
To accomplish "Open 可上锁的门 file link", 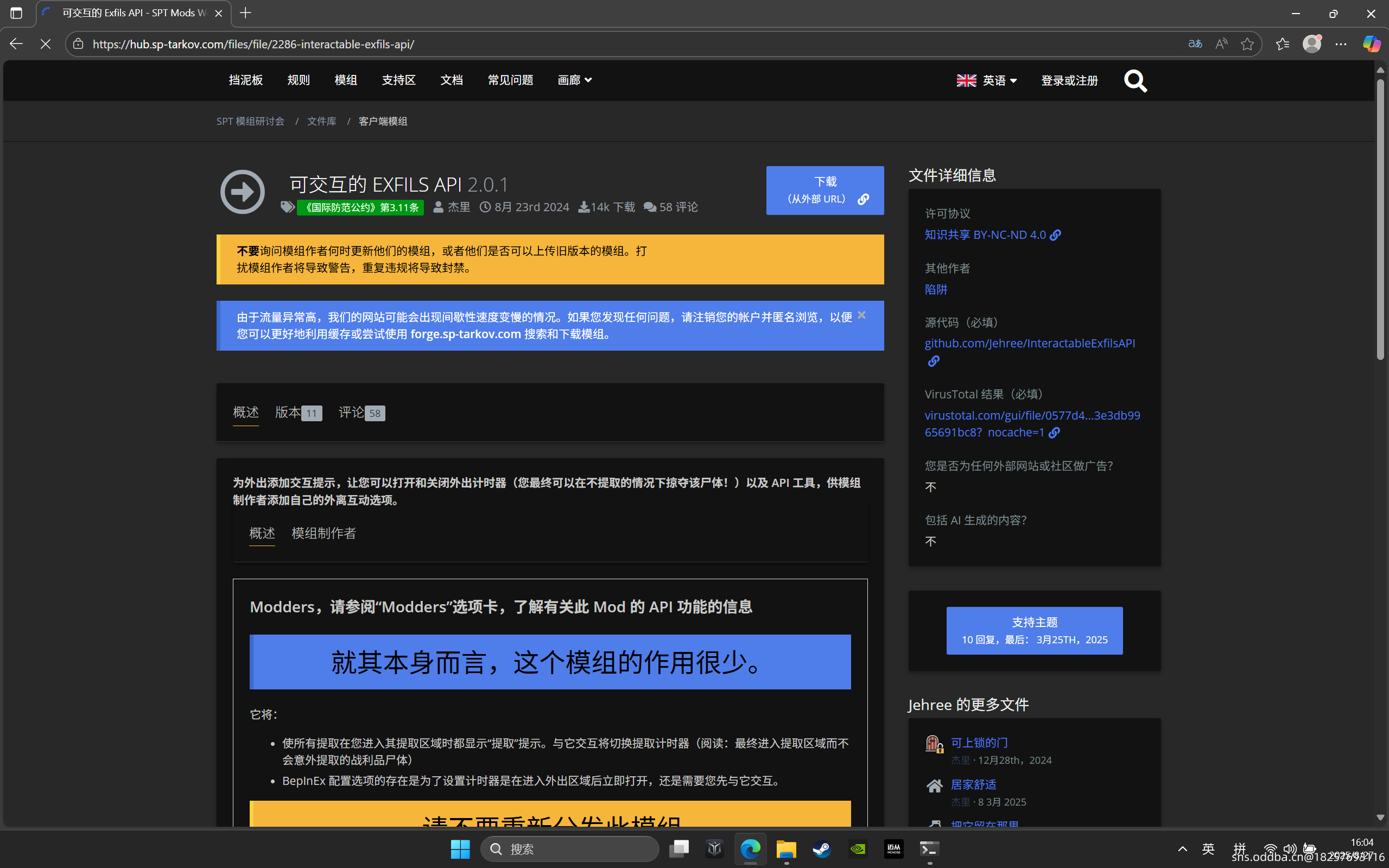I will coord(979,743).
